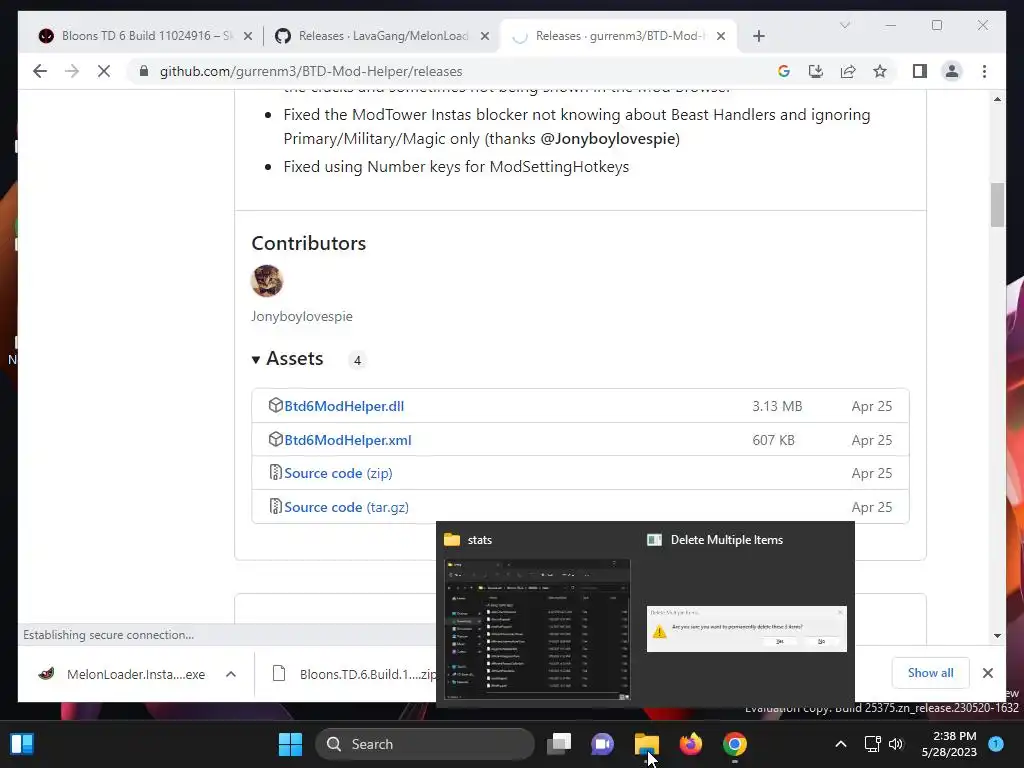Go back using browser back arrow
This screenshot has height=768, width=1024.
(40, 71)
